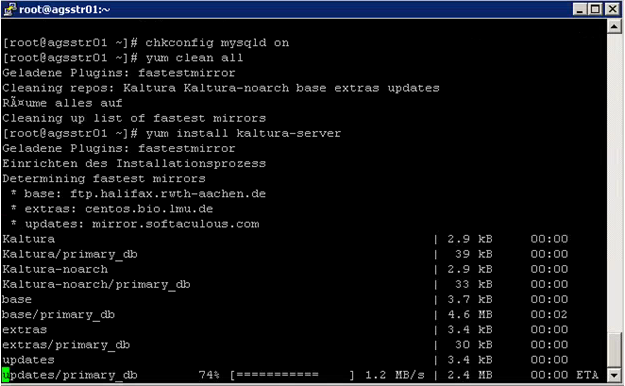Screen dimensions: 625x386
Task: Click the 'RÃ¤ume alles auf' line
Action: [x=62, y=103]
